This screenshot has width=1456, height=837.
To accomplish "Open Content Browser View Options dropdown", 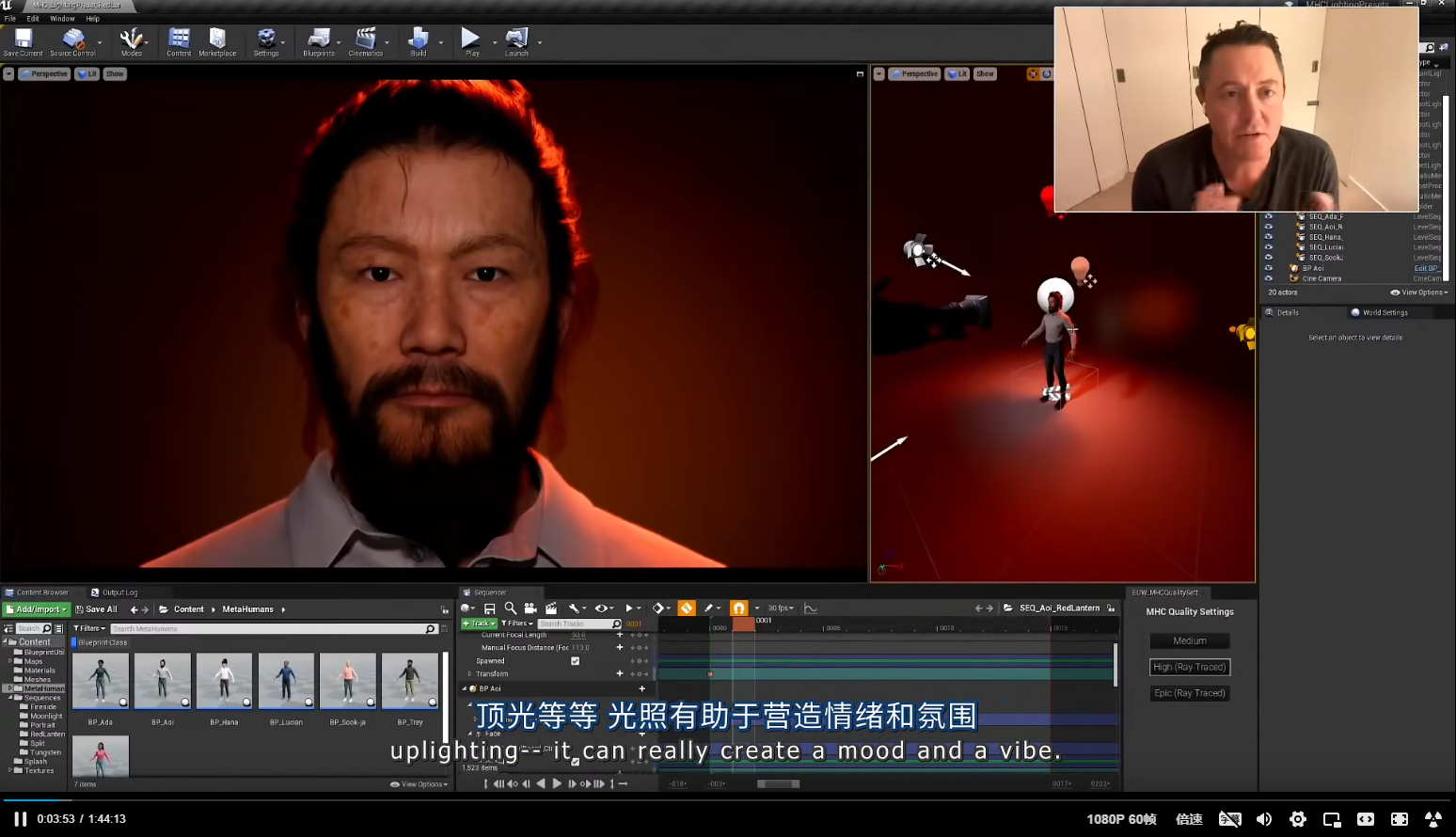I will pyautogui.click(x=419, y=784).
